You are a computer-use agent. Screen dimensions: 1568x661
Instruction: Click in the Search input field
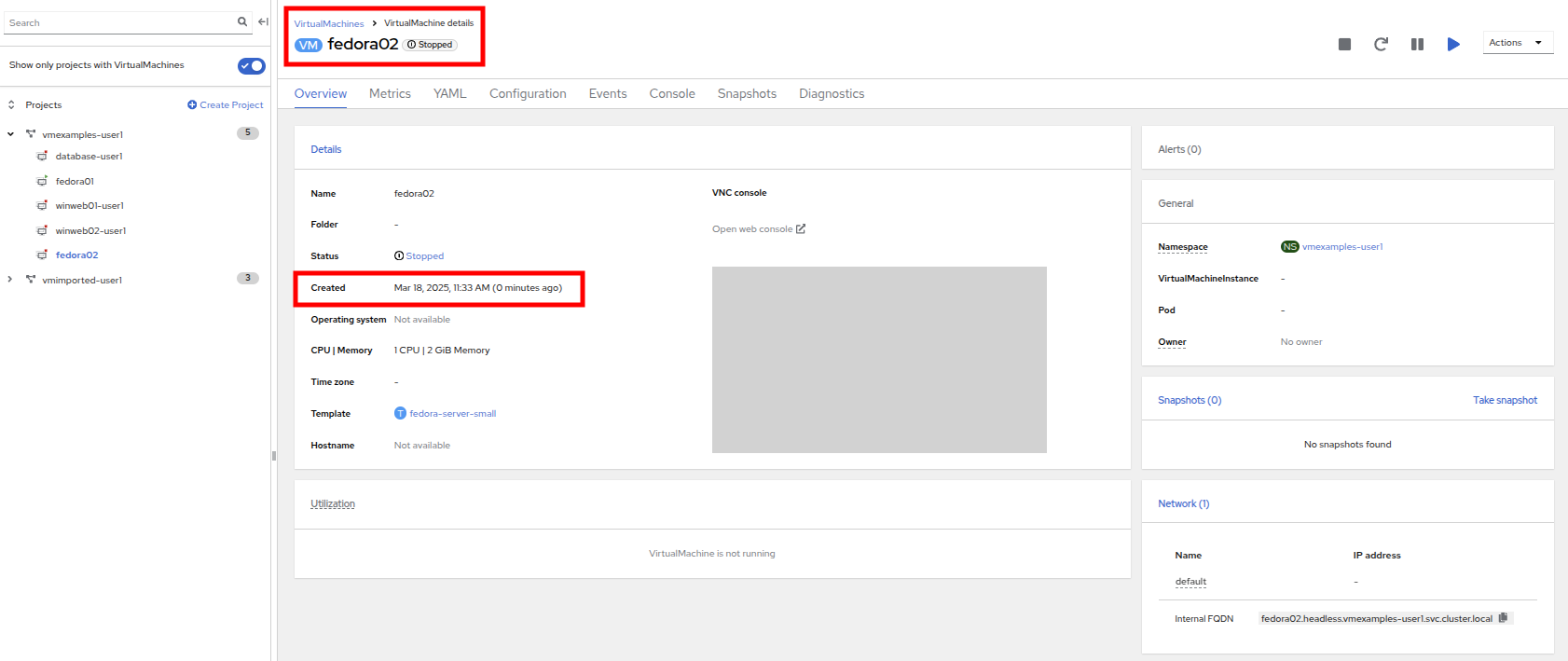click(119, 22)
